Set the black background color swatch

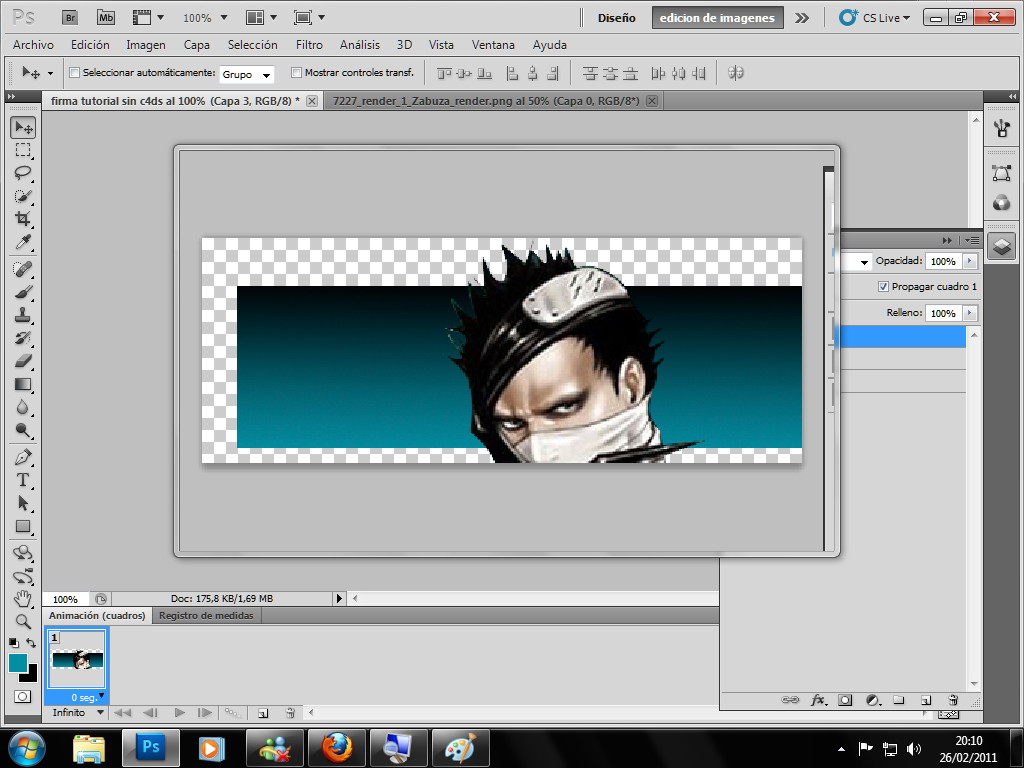pyautogui.click(x=31, y=676)
